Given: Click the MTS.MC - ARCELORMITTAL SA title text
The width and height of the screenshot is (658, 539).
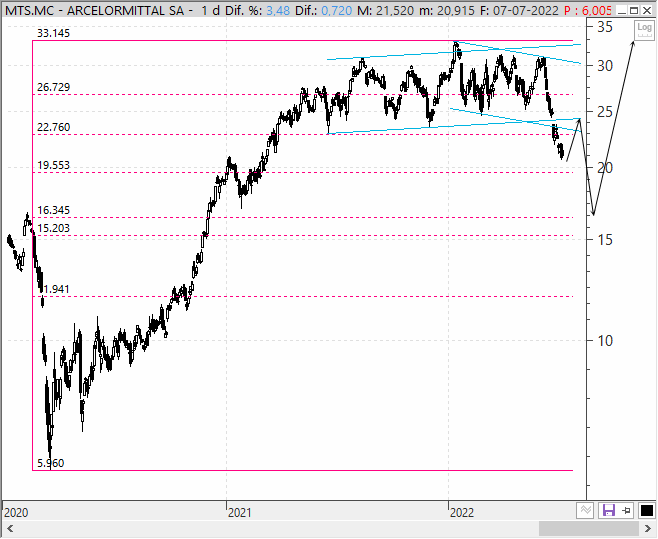Looking at the screenshot, I should point(94,10).
